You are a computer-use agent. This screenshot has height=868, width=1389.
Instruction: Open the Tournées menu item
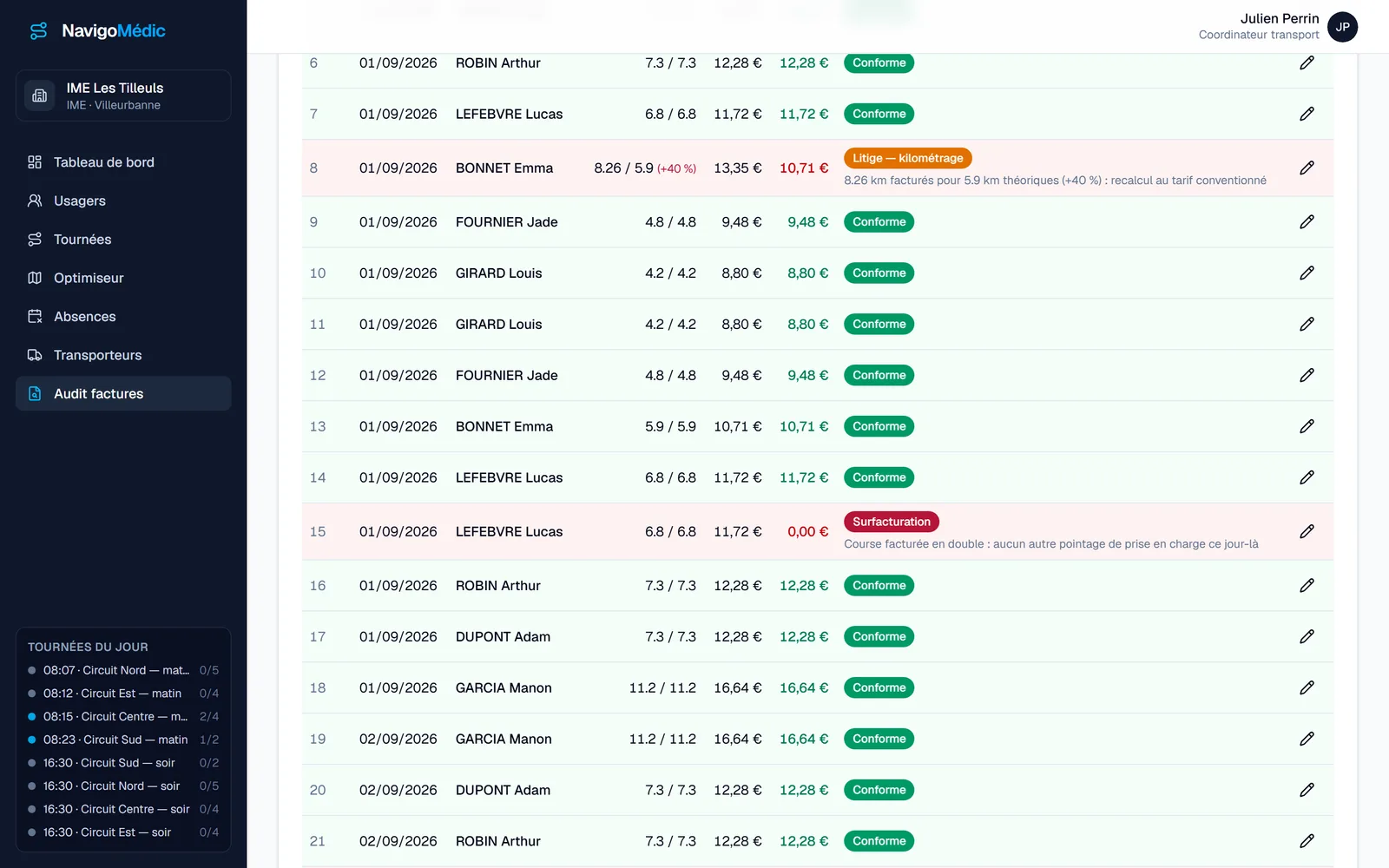click(123, 240)
